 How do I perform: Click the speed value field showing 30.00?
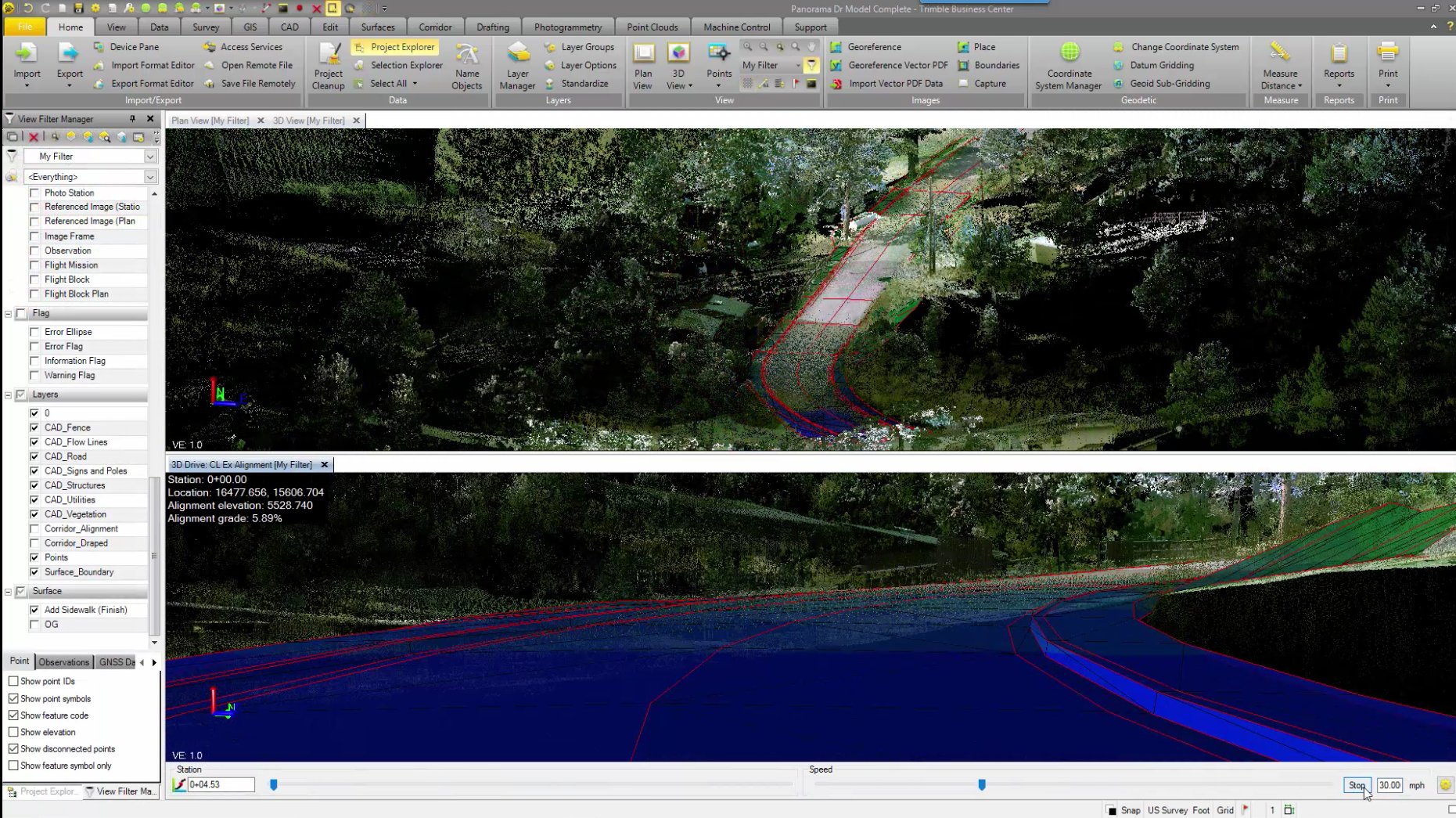(1389, 784)
